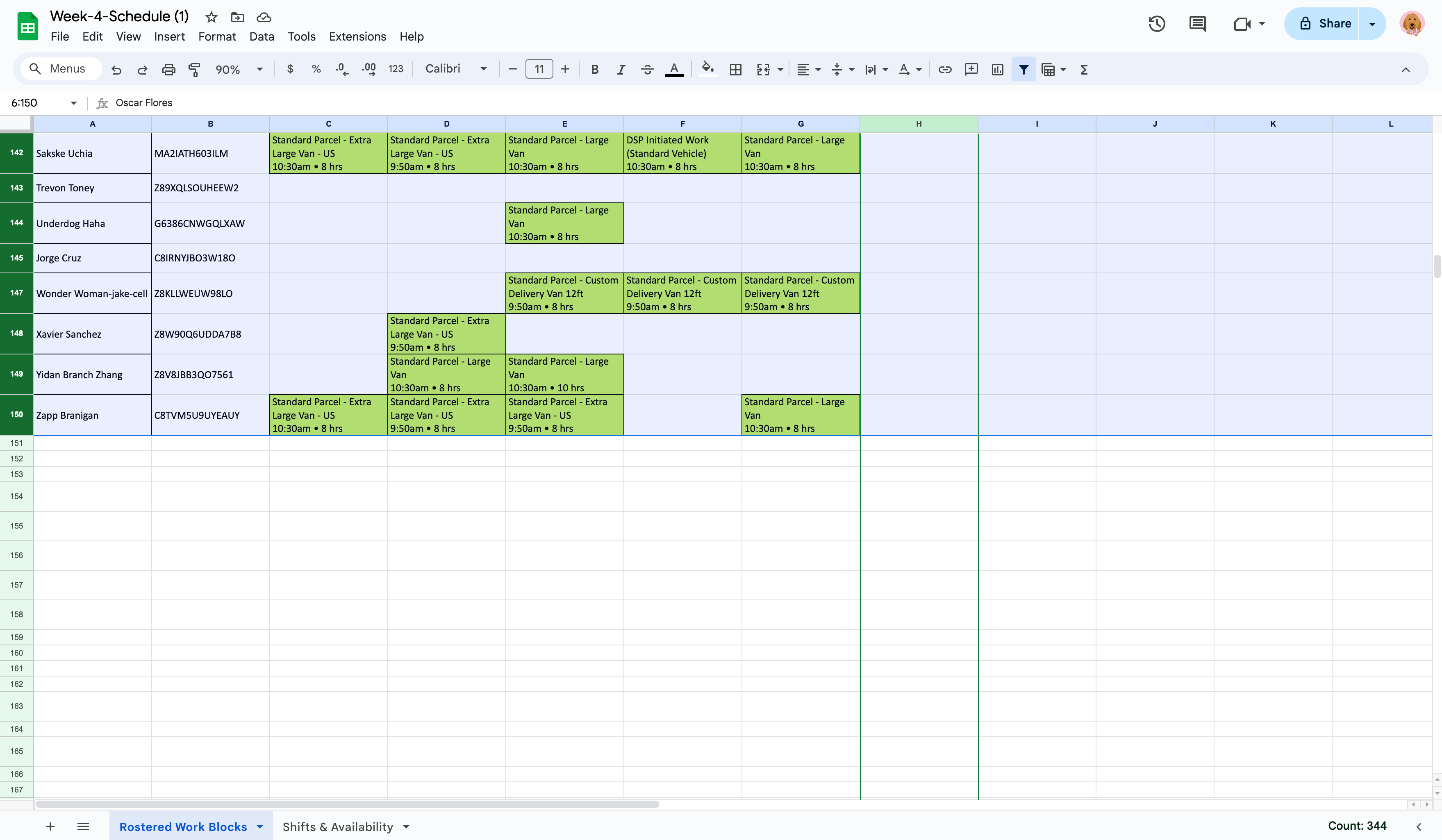Open version history clock icon

(1156, 23)
